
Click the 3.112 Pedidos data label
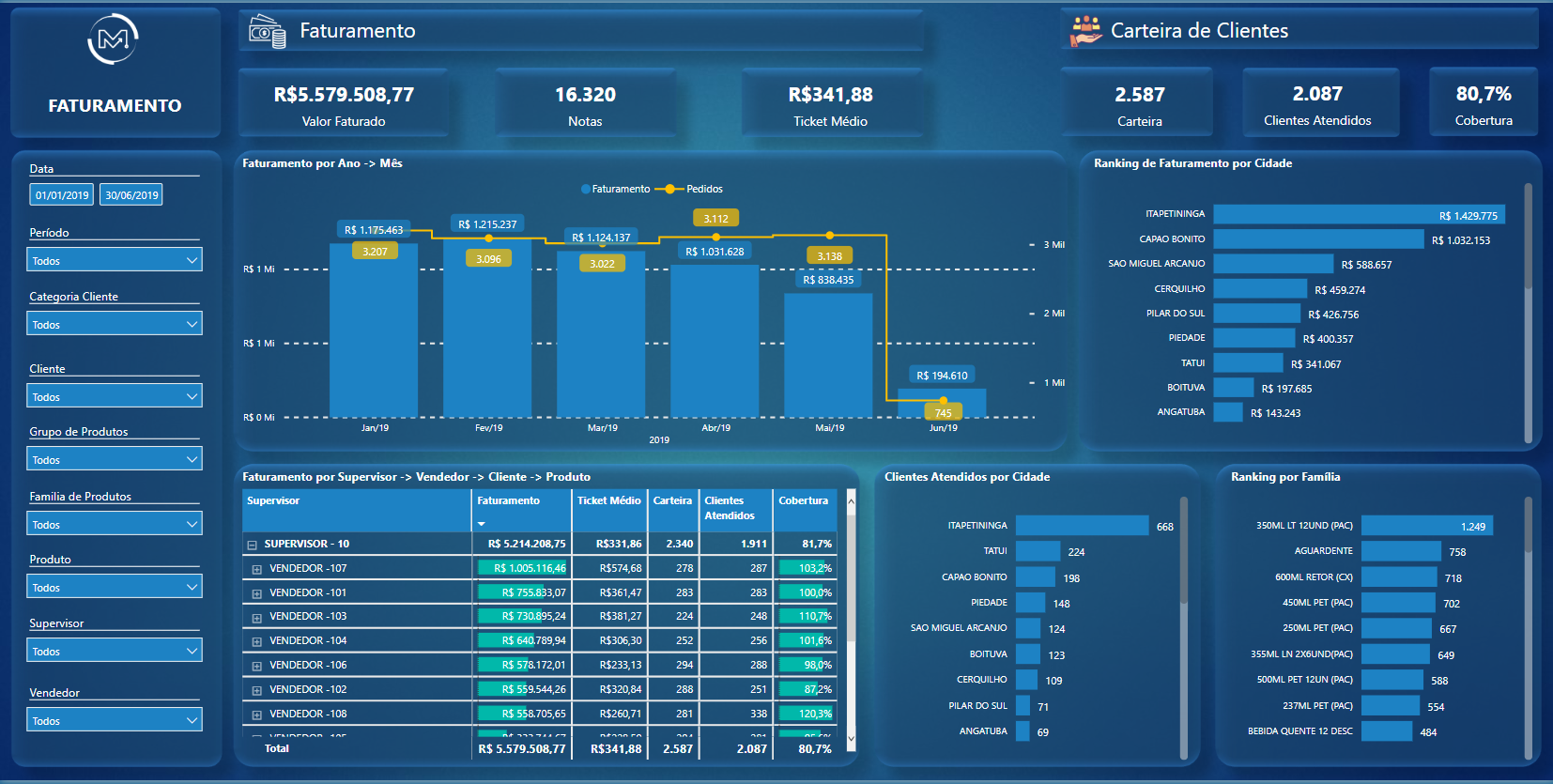(715, 219)
